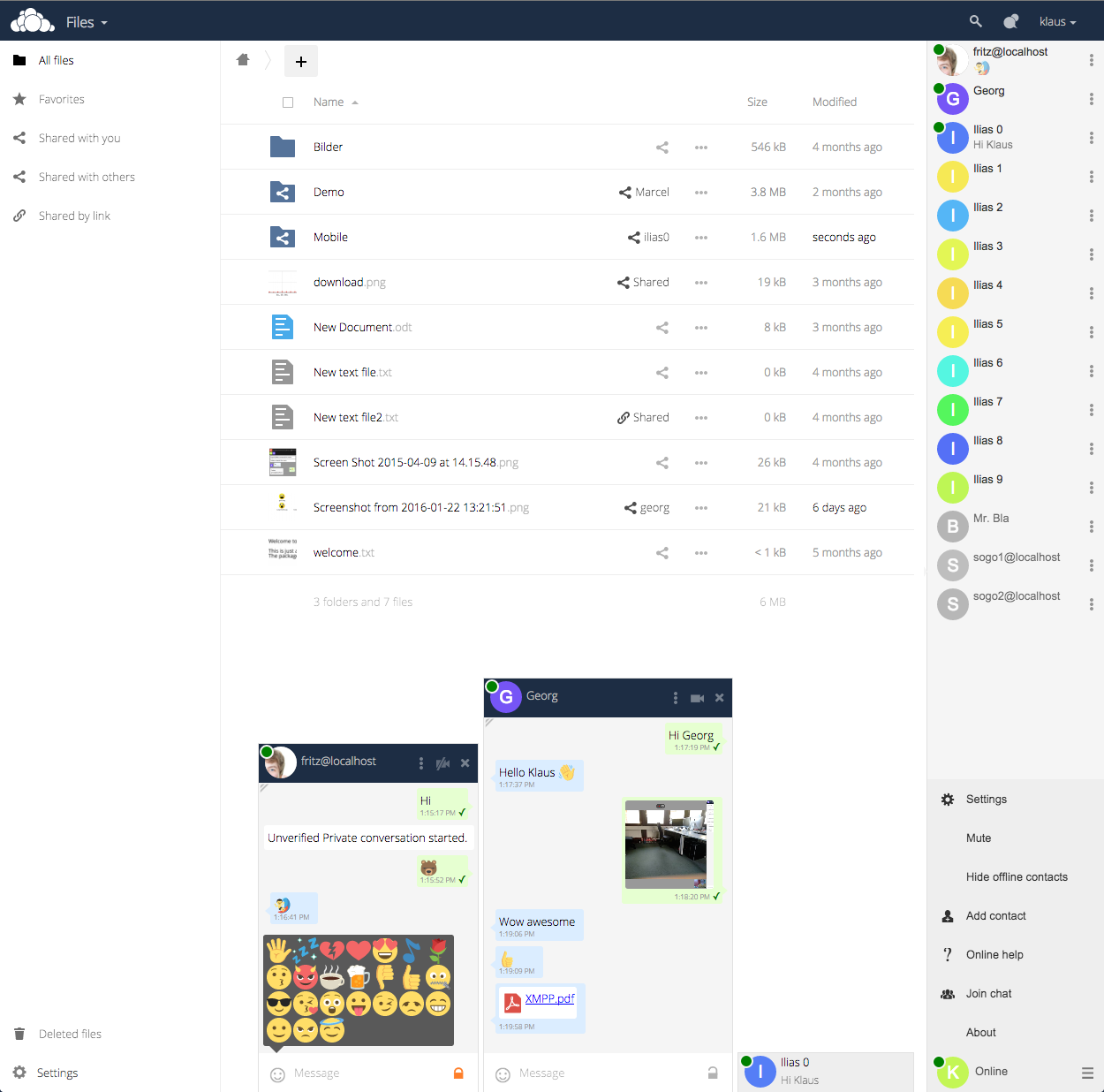Share New Document.odt via its share icon

coord(662,327)
